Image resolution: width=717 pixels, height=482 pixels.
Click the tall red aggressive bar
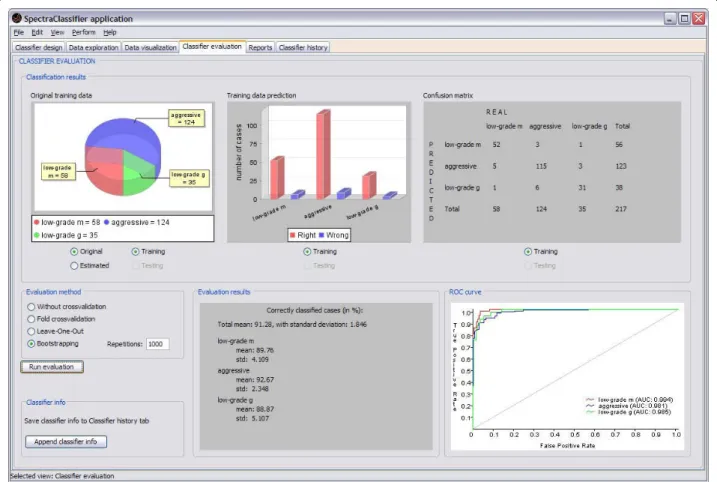pos(323,155)
